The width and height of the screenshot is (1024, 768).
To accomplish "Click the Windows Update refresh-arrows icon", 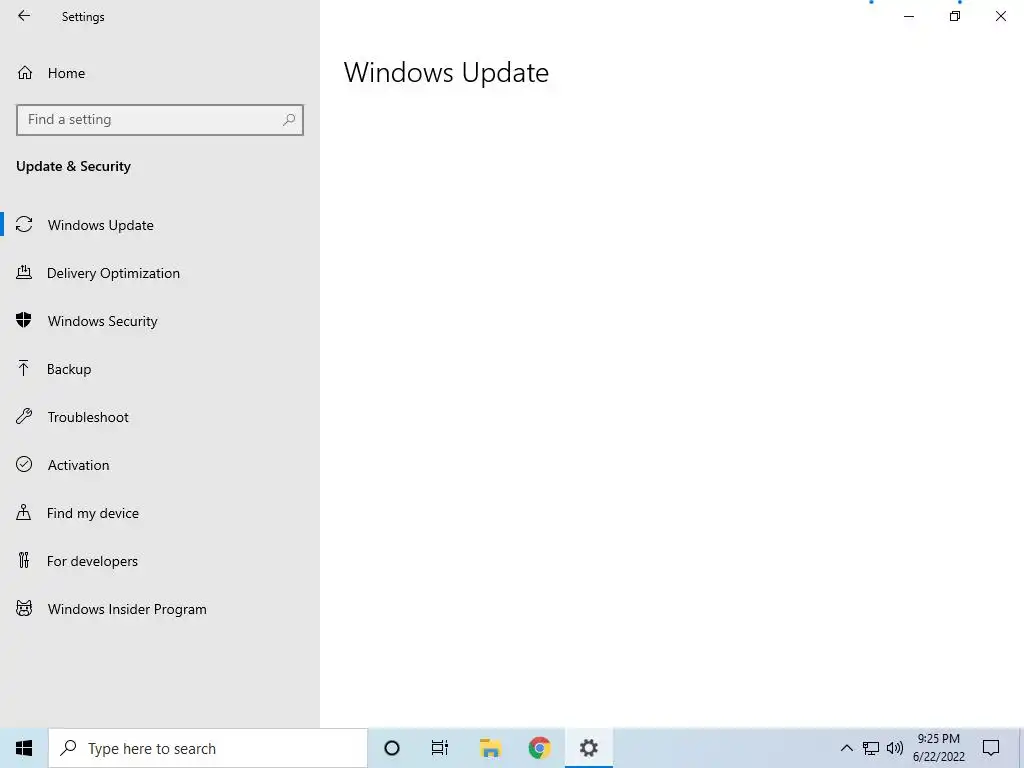I will click(x=24, y=225).
